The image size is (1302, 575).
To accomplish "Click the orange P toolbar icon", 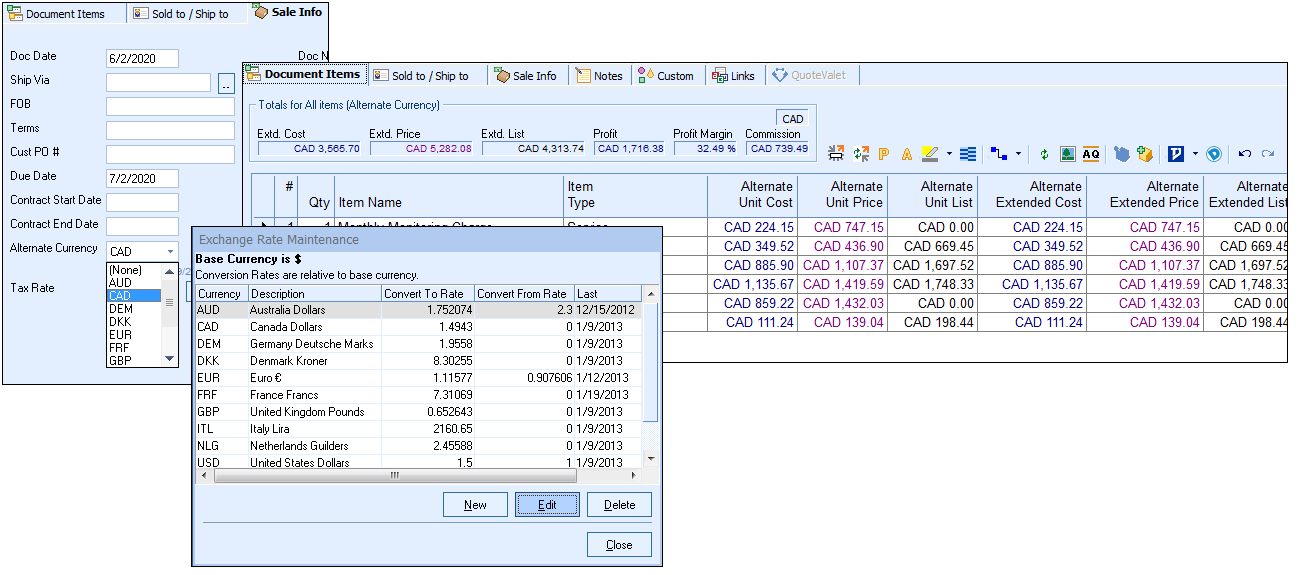I will [884, 154].
